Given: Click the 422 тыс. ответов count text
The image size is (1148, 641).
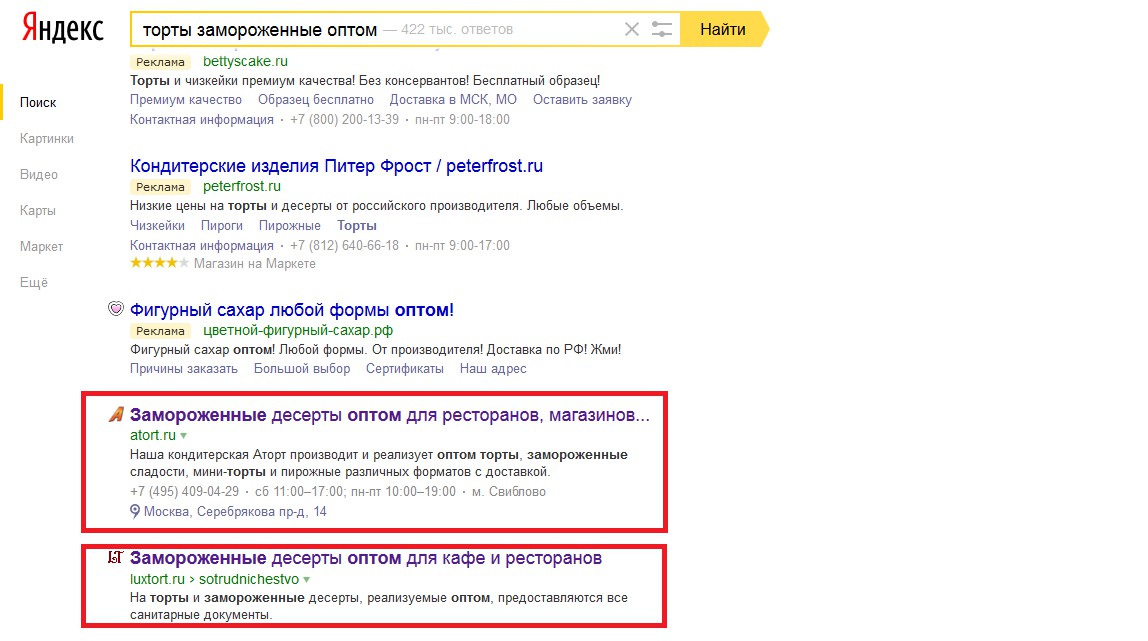Looking at the screenshot, I should point(457,29).
